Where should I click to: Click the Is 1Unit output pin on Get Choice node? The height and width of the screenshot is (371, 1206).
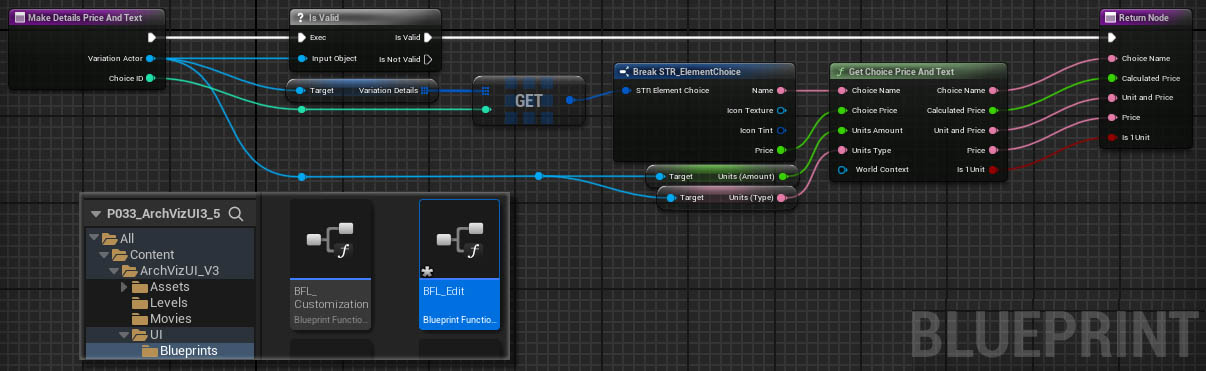[x=994, y=169]
